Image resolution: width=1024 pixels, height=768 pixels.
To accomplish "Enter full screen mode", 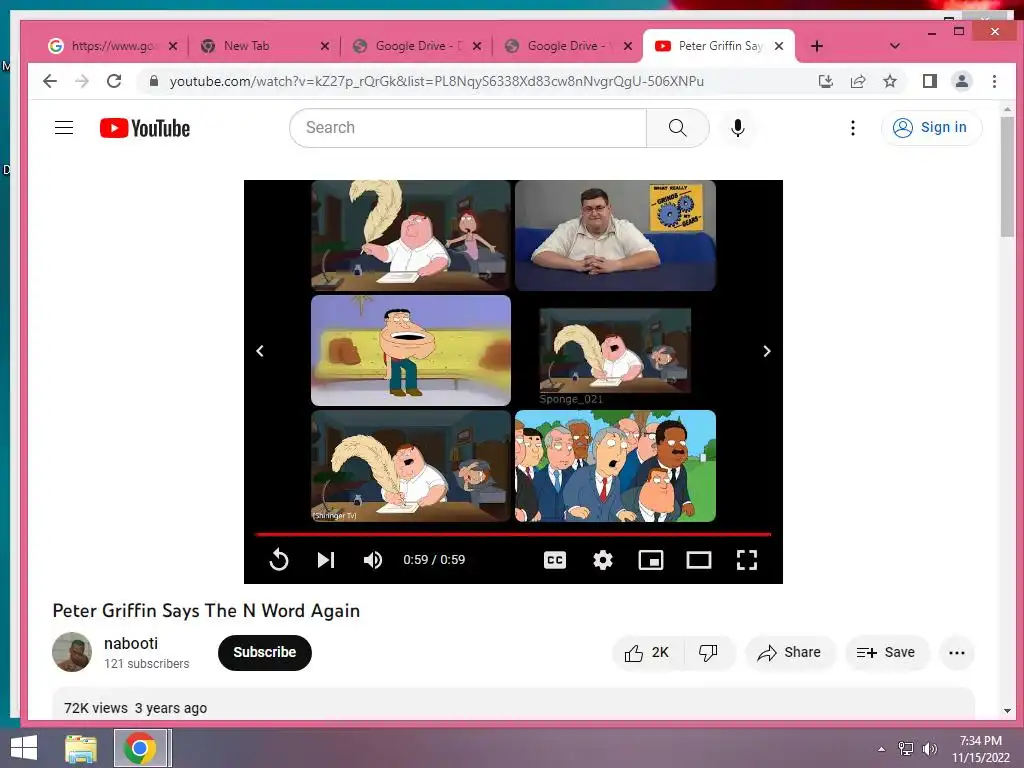I will pos(746,560).
